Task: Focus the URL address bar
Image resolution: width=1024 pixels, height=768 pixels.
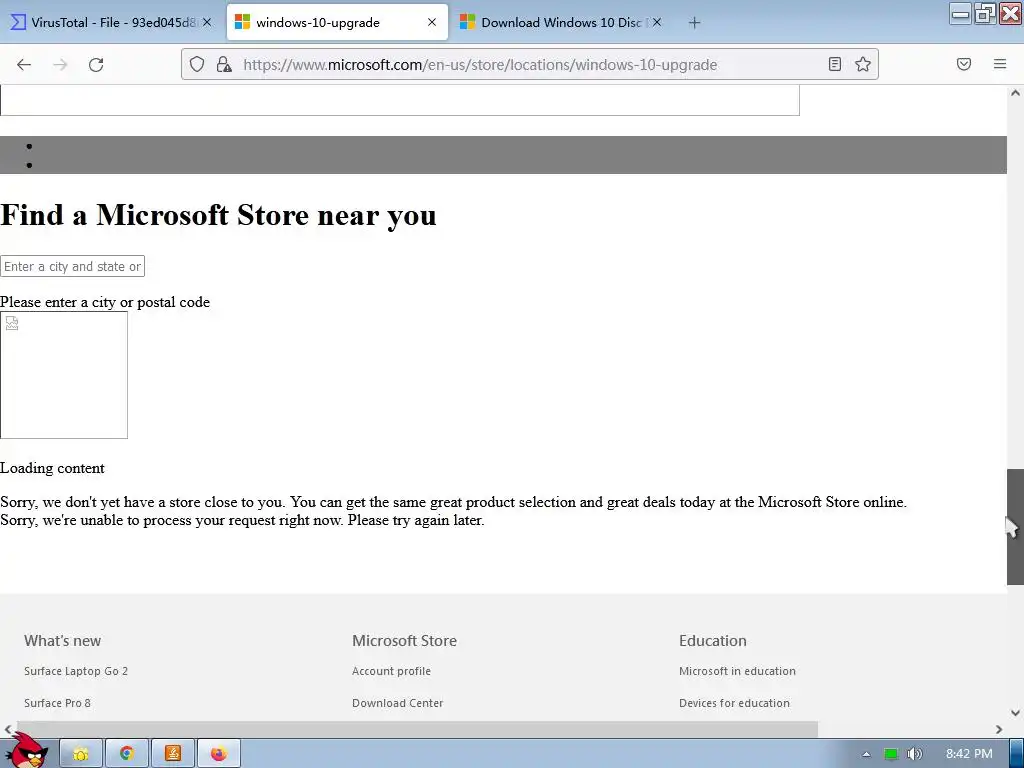Action: click(528, 65)
